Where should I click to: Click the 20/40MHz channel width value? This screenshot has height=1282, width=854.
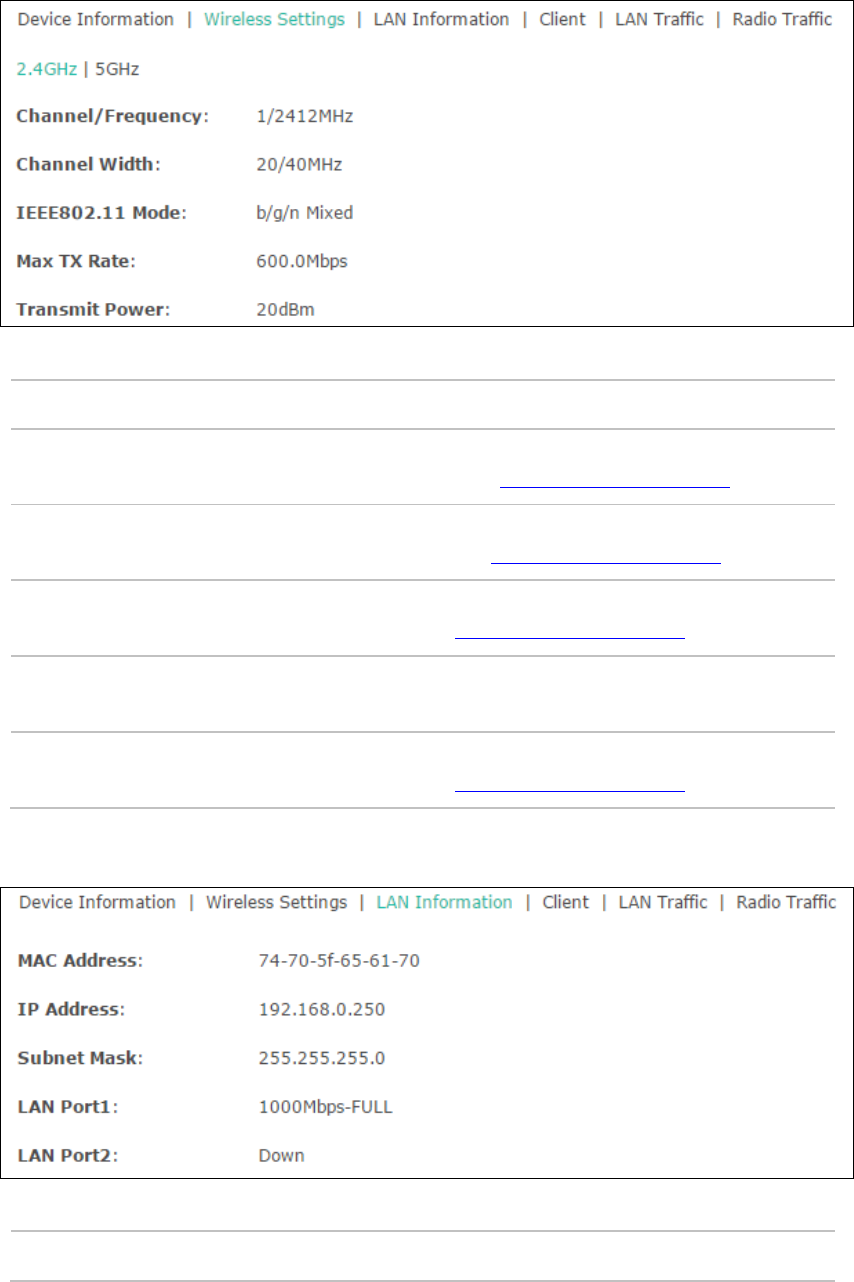301,164
